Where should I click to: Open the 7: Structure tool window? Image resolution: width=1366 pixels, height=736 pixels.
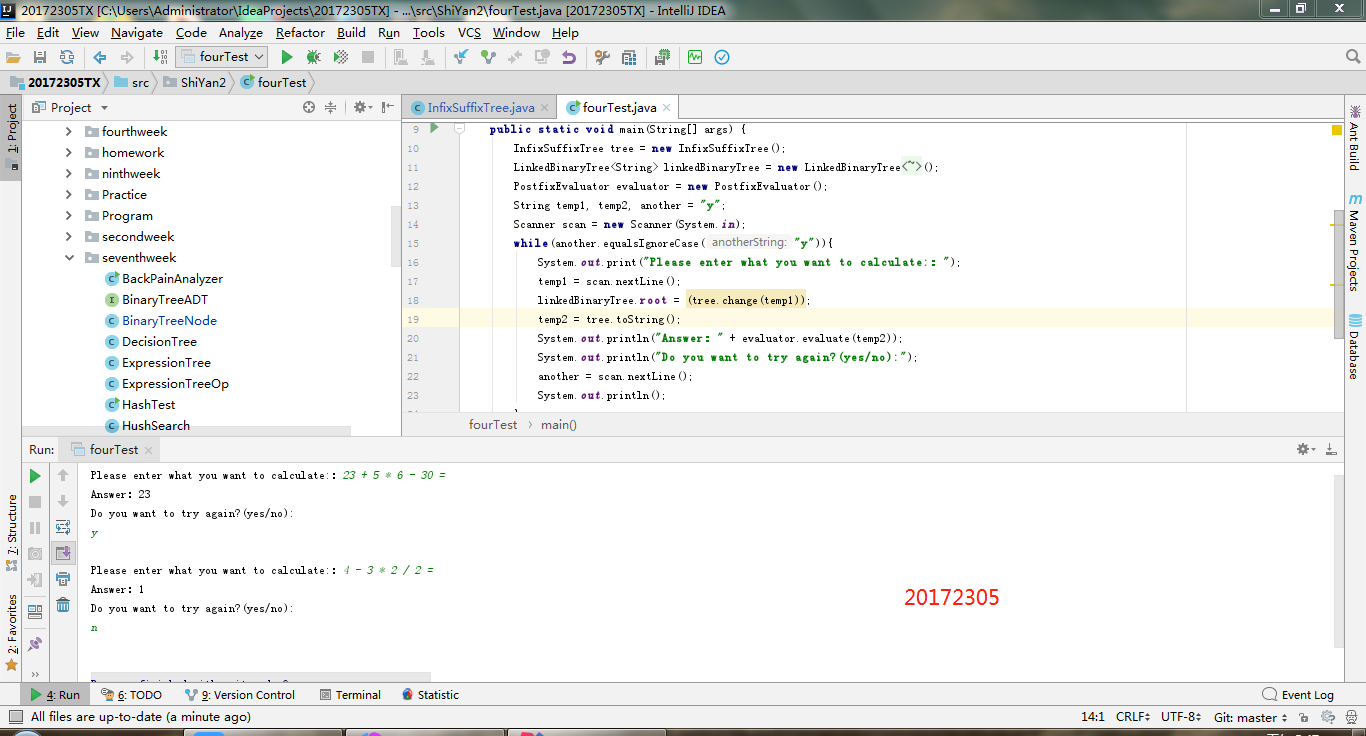12,532
